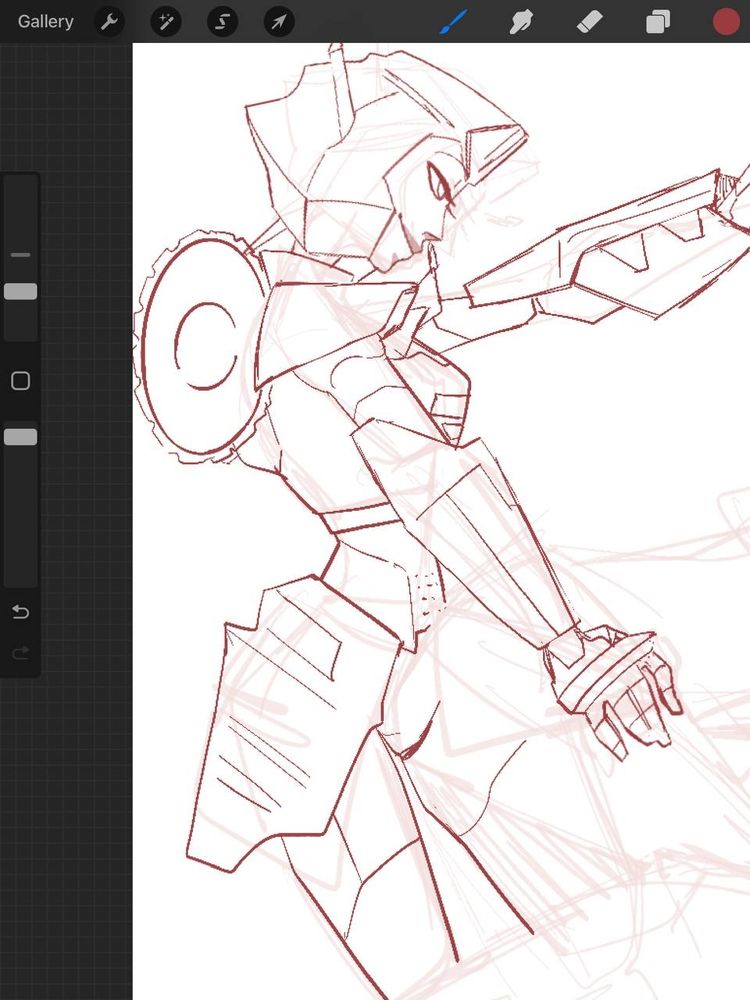The height and width of the screenshot is (1000, 750).
Task: Return to the Gallery
Action: [x=45, y=22]
